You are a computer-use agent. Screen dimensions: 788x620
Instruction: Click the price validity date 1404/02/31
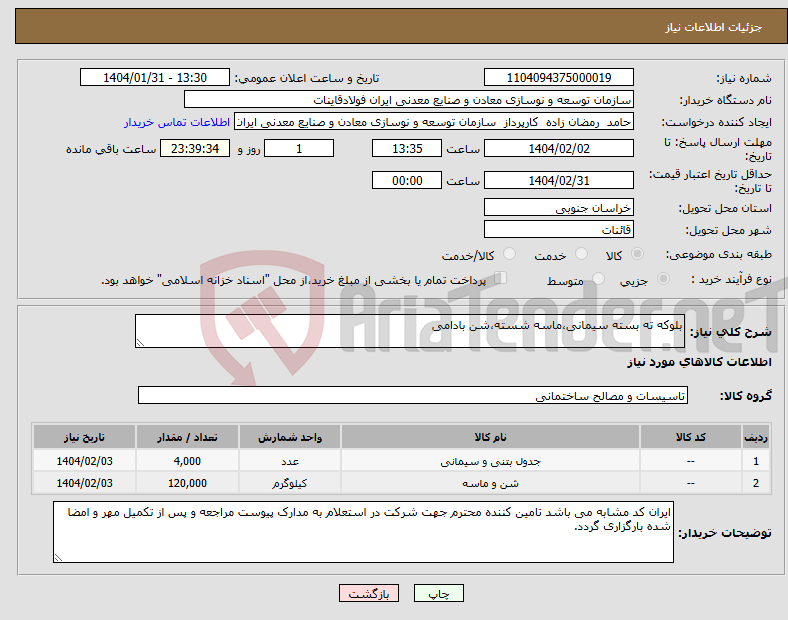point(558,180)
